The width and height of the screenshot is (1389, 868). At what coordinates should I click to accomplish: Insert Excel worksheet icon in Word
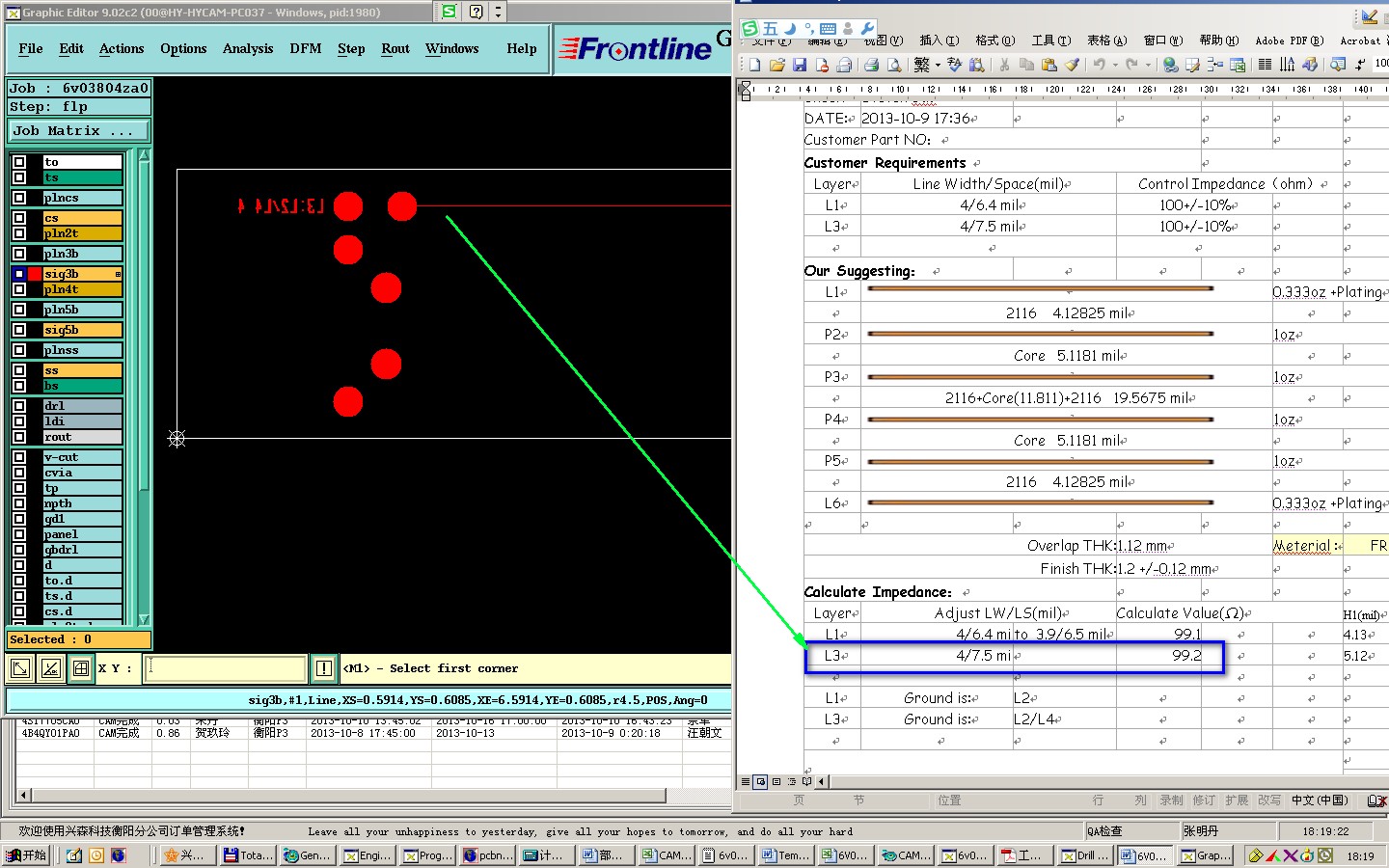click(x=1238, y=65)
